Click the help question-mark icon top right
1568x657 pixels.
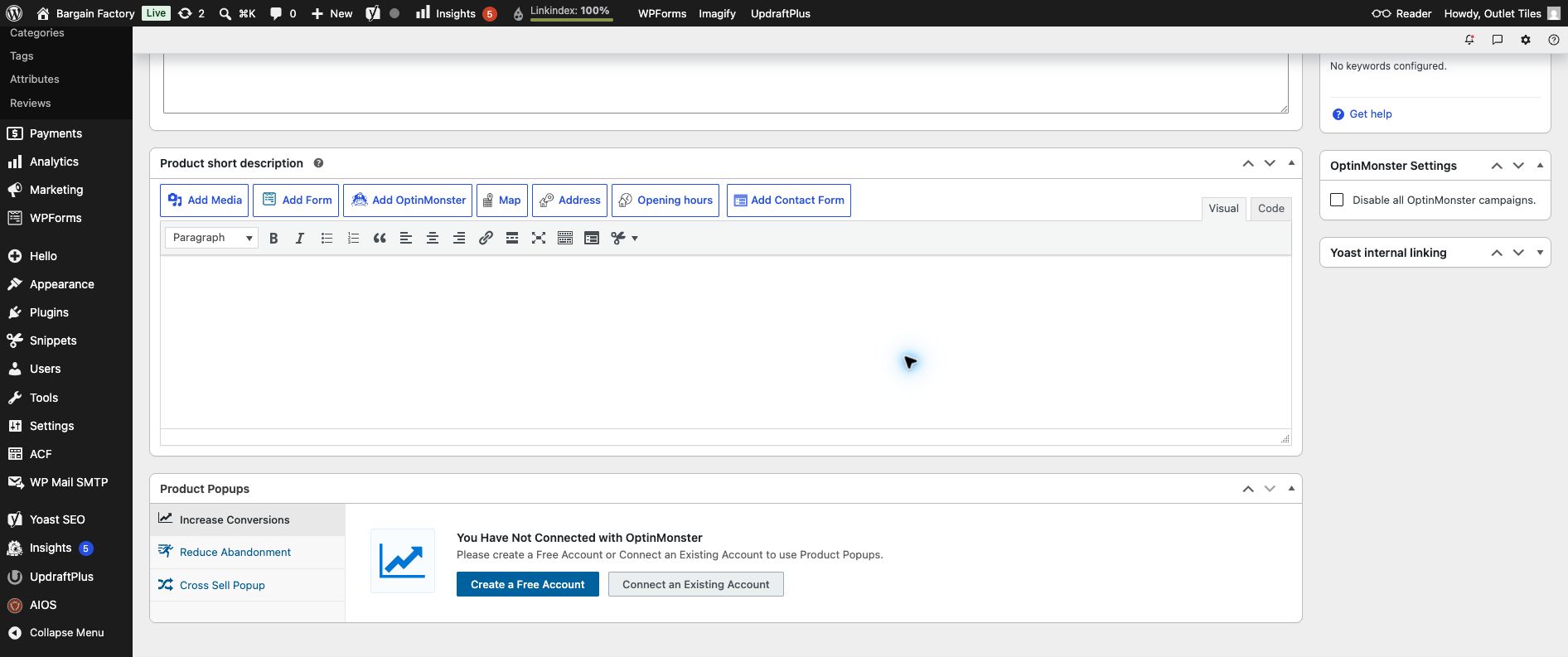pyautogui.click(x=1554, y=40)
